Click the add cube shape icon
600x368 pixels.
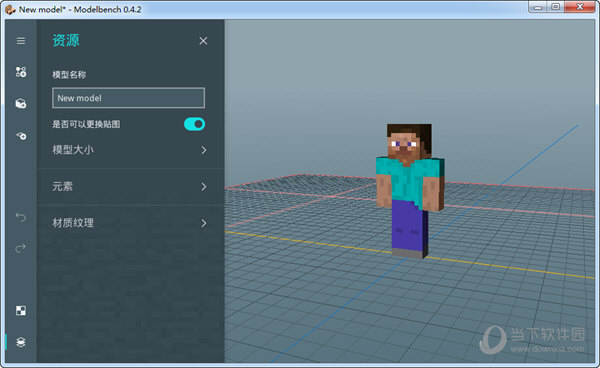(21, 103)
